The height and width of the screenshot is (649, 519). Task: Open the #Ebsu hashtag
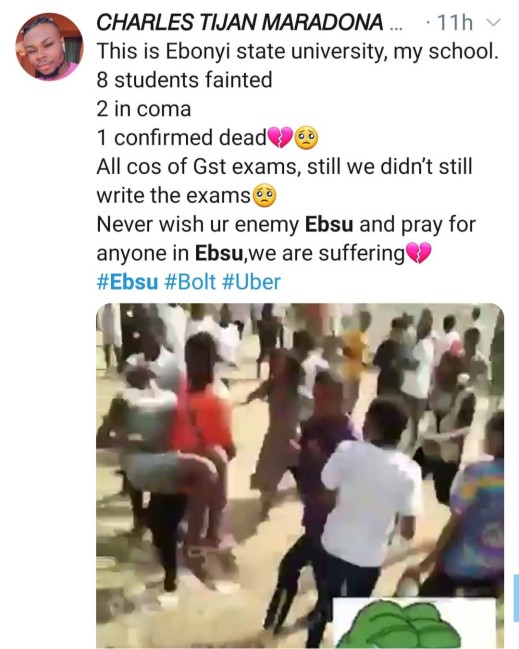(127, 282)
